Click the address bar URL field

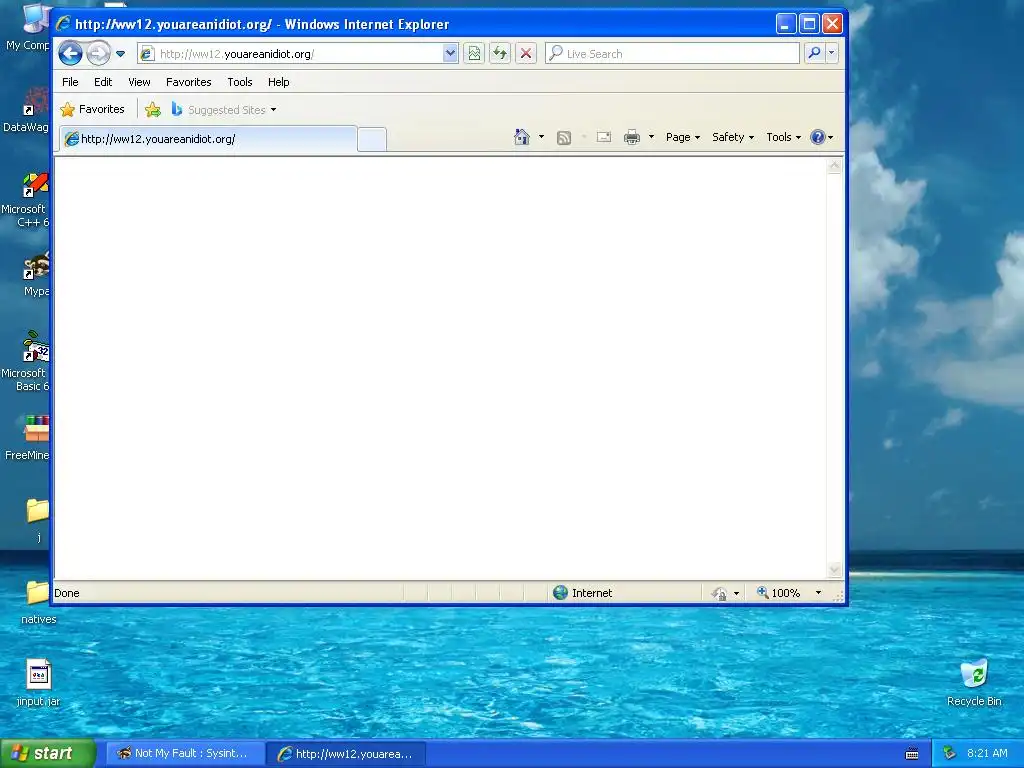290,54
